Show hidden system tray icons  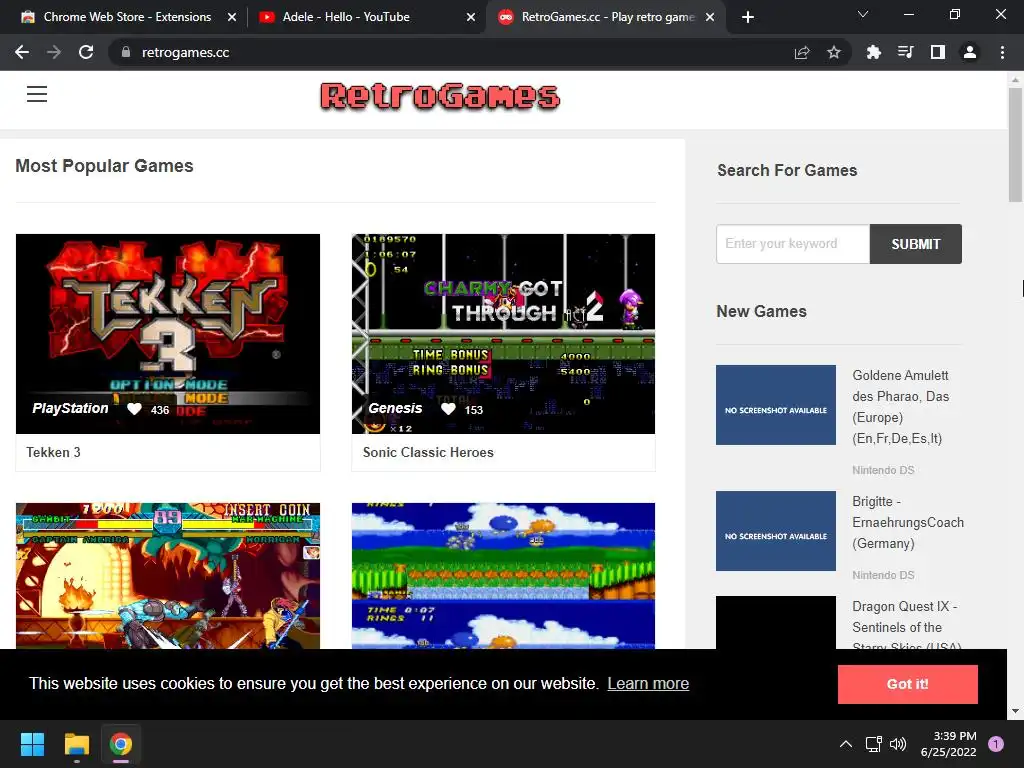pos(846,744)
